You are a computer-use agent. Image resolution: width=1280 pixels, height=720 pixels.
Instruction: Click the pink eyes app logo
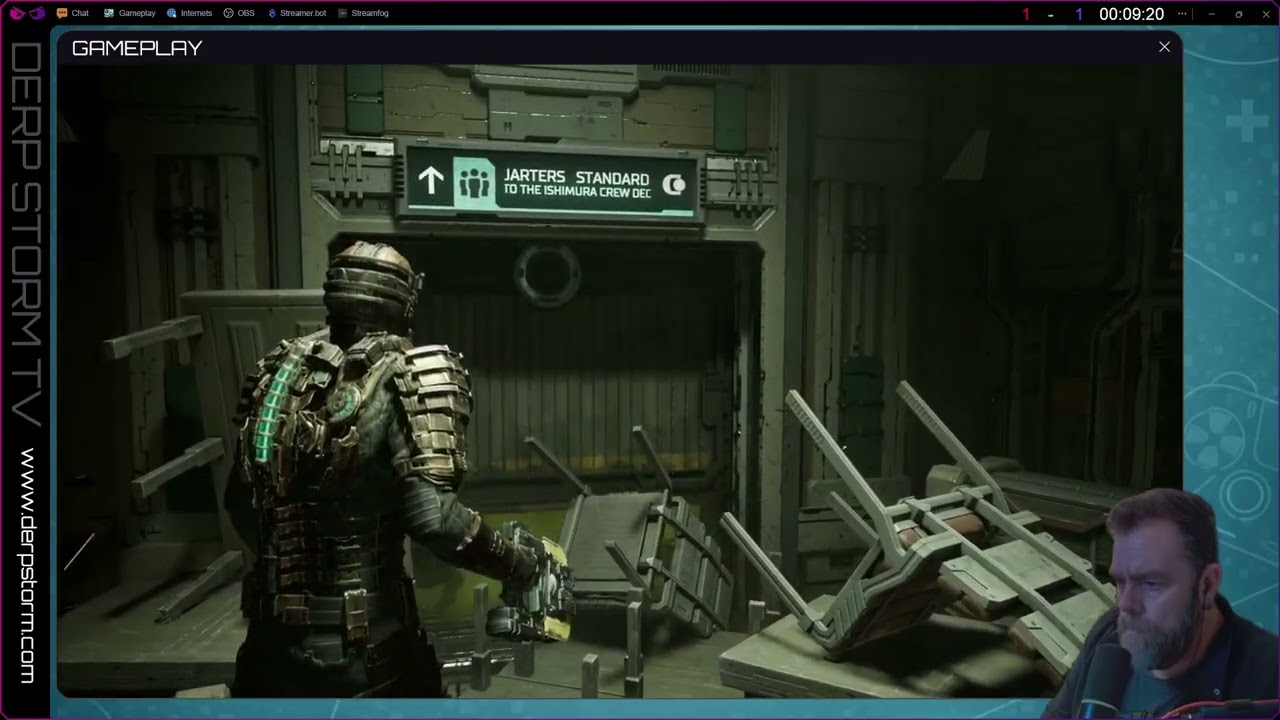pyautogui.click(x=27, y=13)
